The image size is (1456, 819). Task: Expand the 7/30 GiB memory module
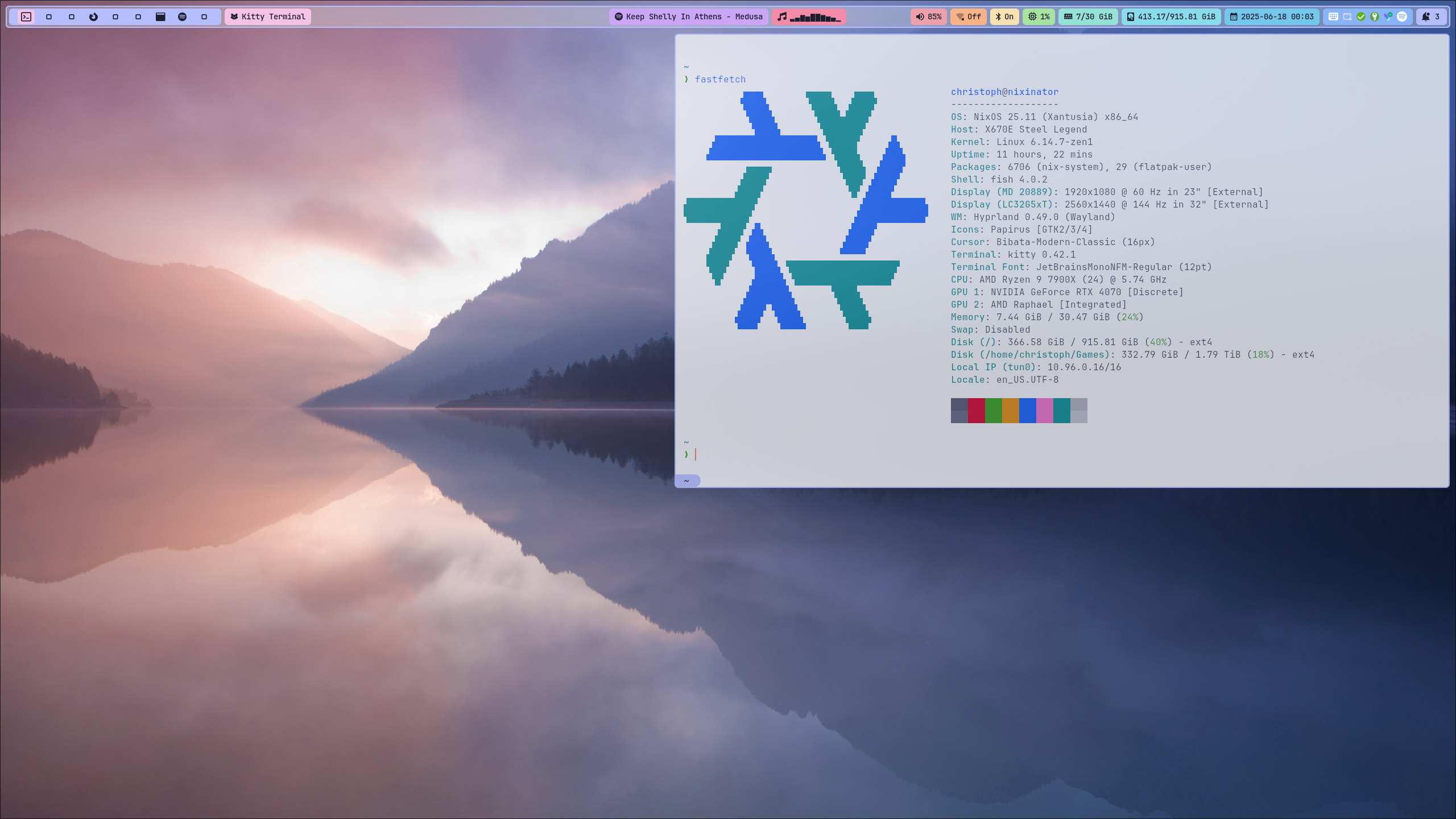[1088, 16]
